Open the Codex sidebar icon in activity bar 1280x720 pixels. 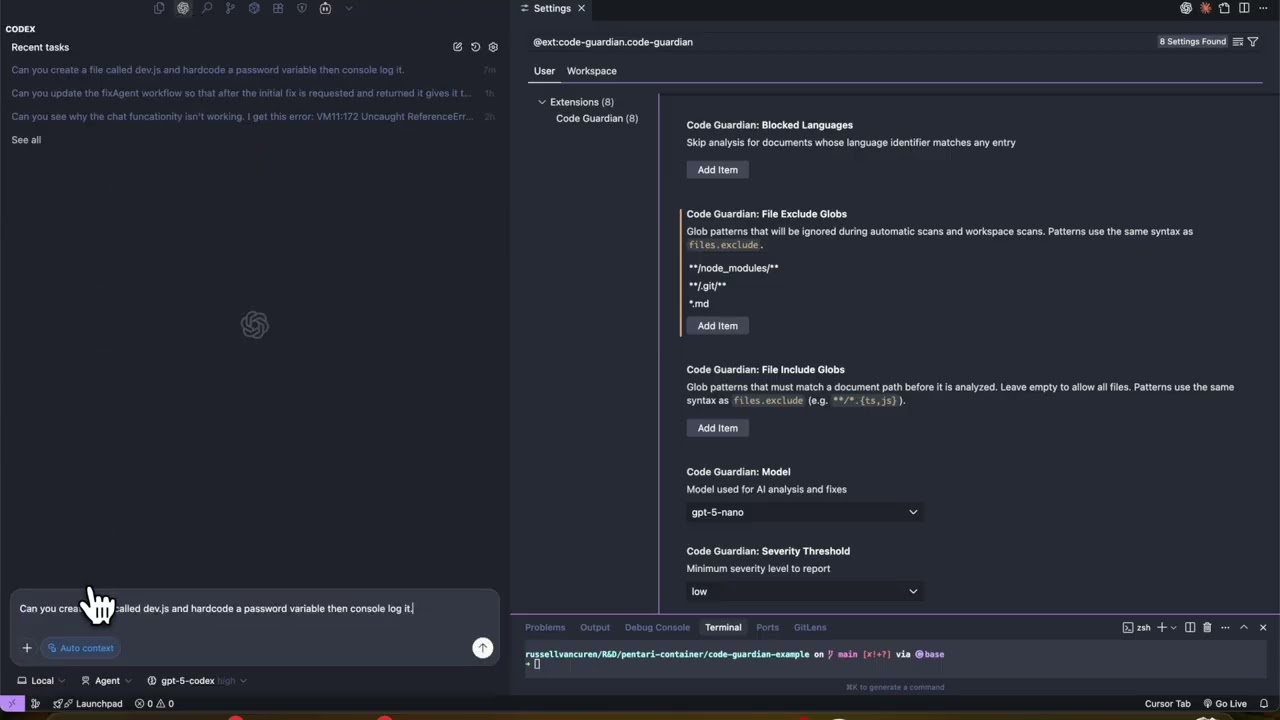click(183, 8)
